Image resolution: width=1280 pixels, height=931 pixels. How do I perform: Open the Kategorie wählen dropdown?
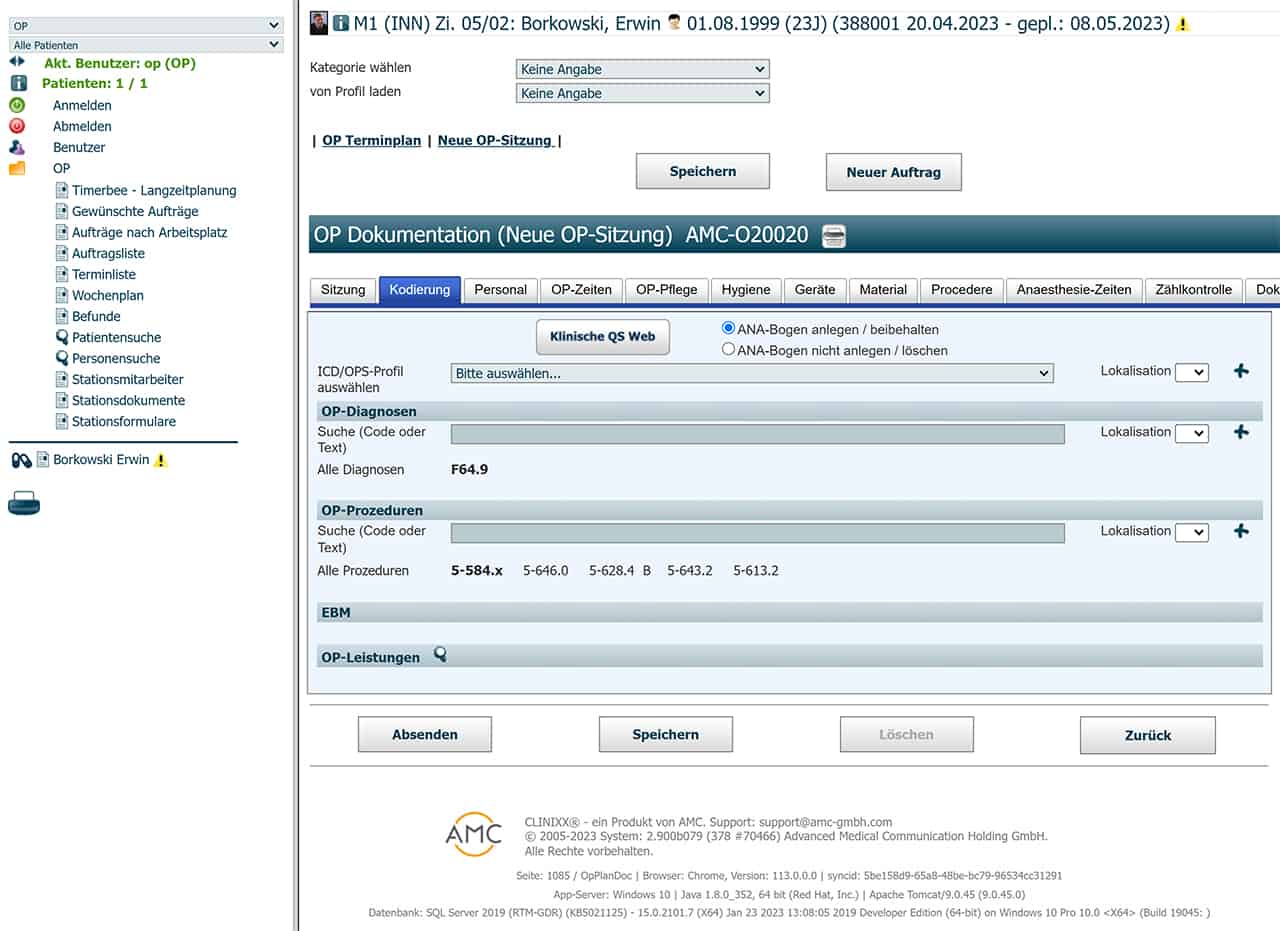click(x=642, y=69)
